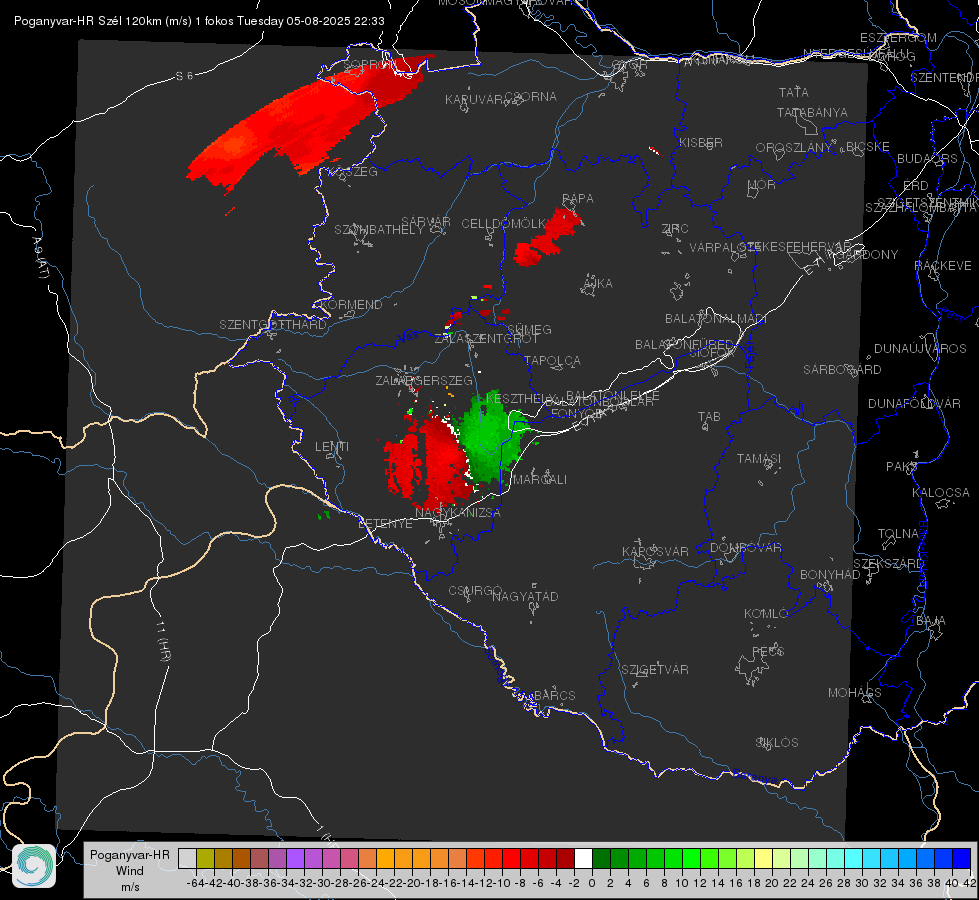The height and width of the screenshot is (900, 979).
Task: Click the SZEKSZARD city label
Action: tap(888, 564)
